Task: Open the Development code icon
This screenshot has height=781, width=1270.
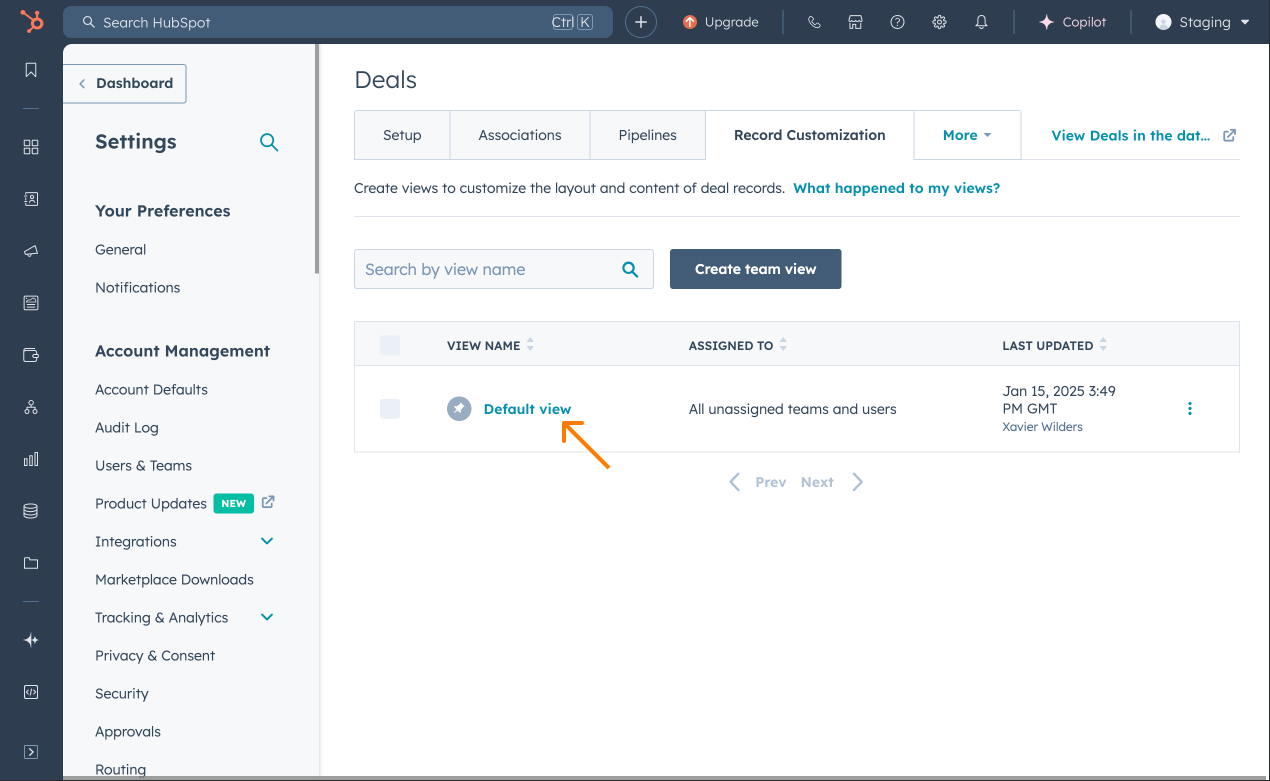Action: pos(31,692)
